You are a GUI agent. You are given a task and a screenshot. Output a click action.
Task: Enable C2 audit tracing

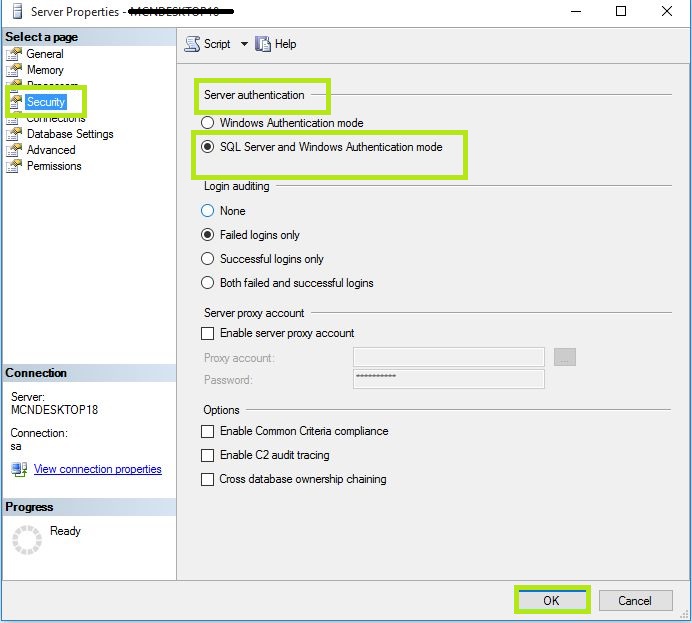click(x=207, y=455)
